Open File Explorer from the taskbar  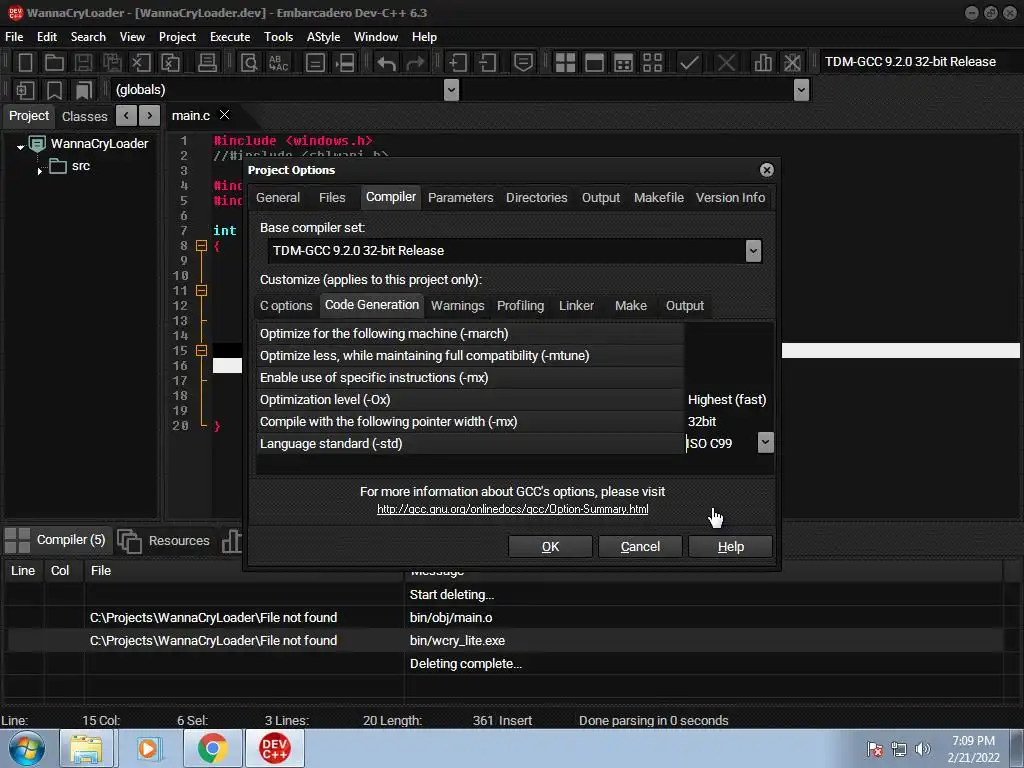pos(88,748)
